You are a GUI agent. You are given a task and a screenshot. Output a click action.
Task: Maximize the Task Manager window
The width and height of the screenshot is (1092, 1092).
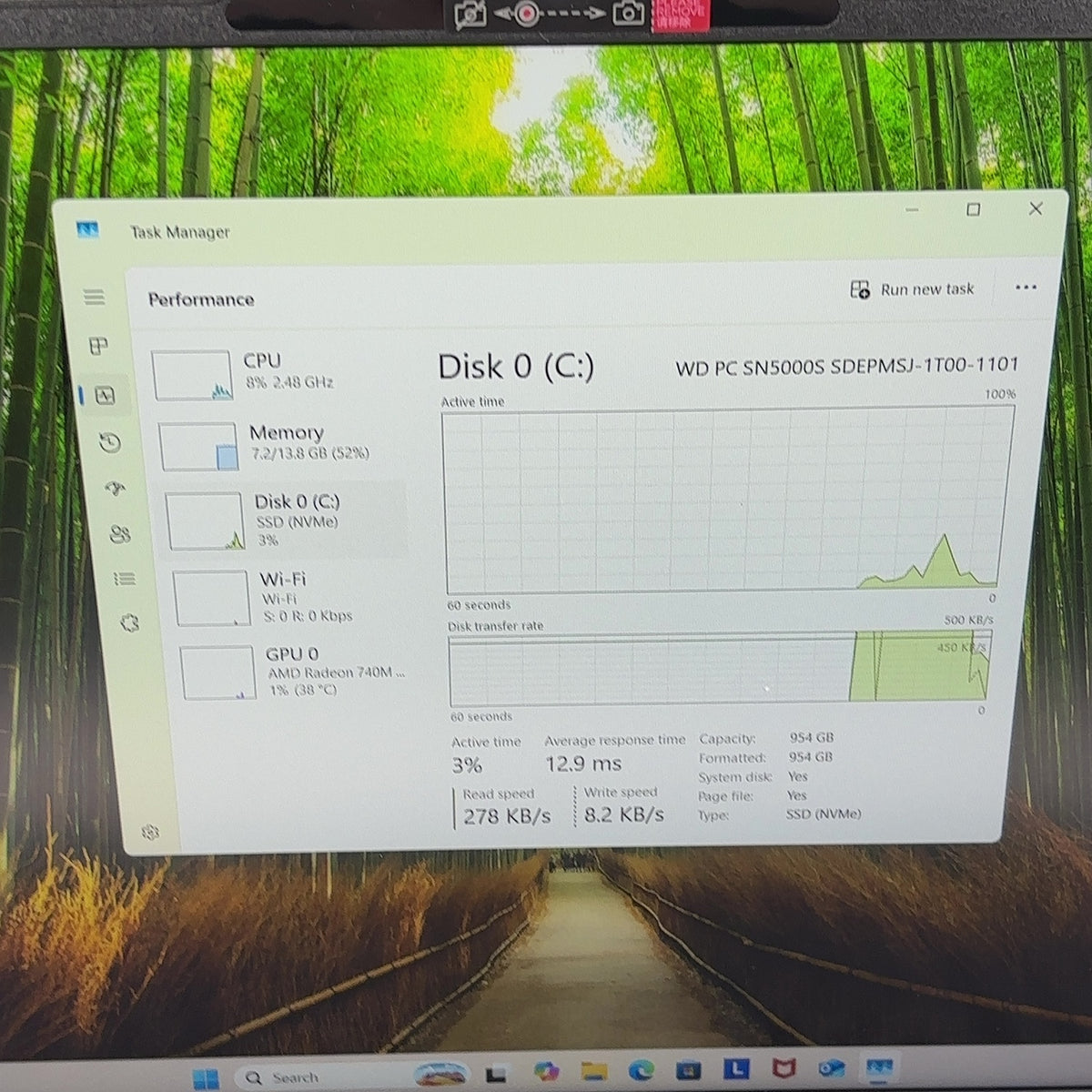pyautogui.click(x=973, y=210)
